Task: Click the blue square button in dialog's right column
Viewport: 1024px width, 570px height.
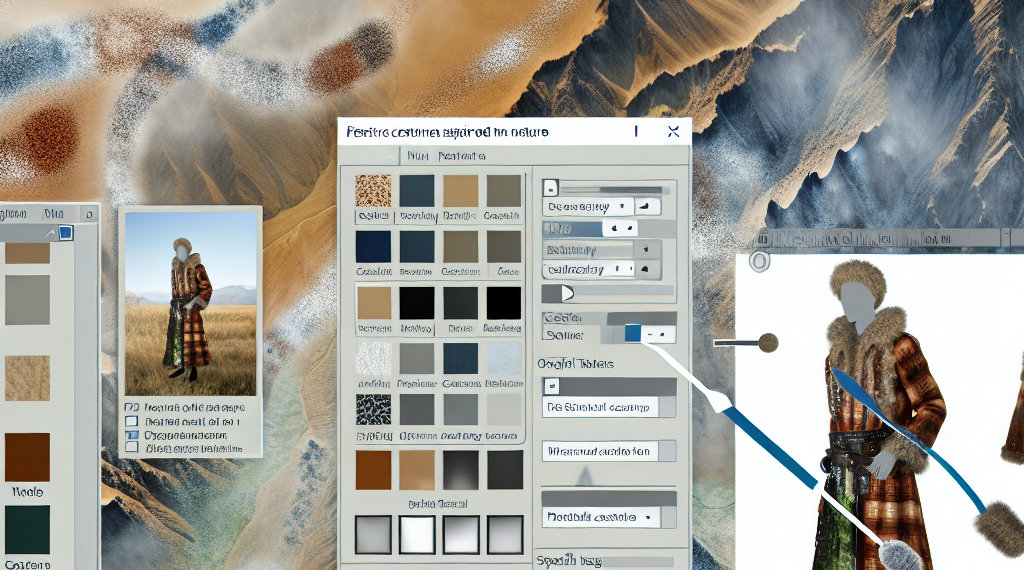Action: pos(632,334)
